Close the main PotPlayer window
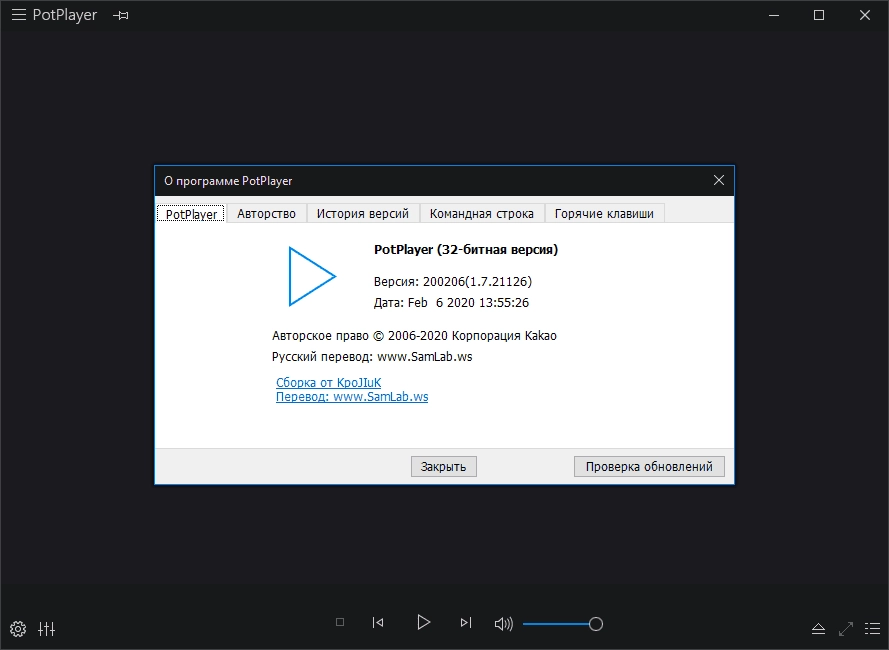Viewport: 889px width, 650px height. (x=865, y=15)
